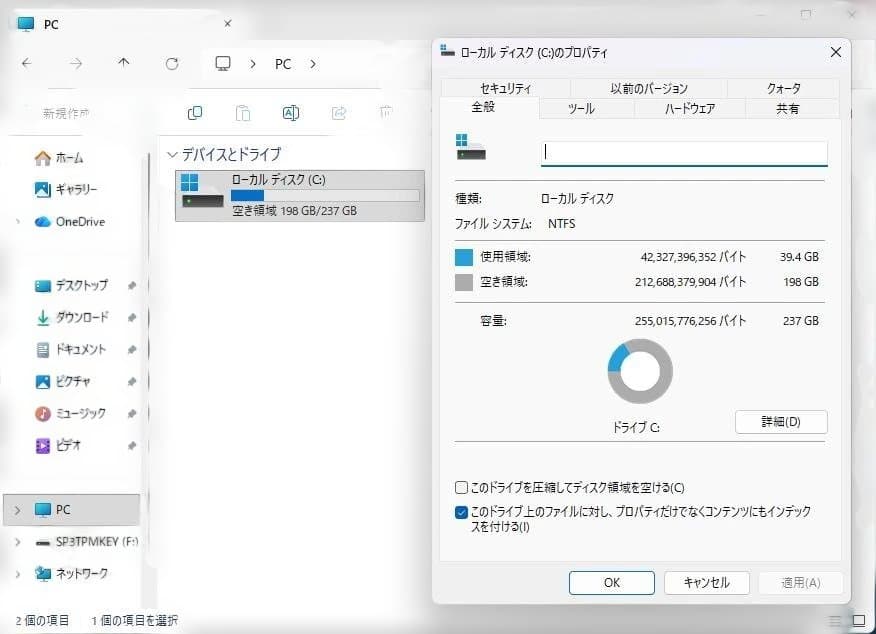This screenshot has width=876, height=634.
Task: Expand the PC breadcrumb chevron
Action: click(313, 63)
